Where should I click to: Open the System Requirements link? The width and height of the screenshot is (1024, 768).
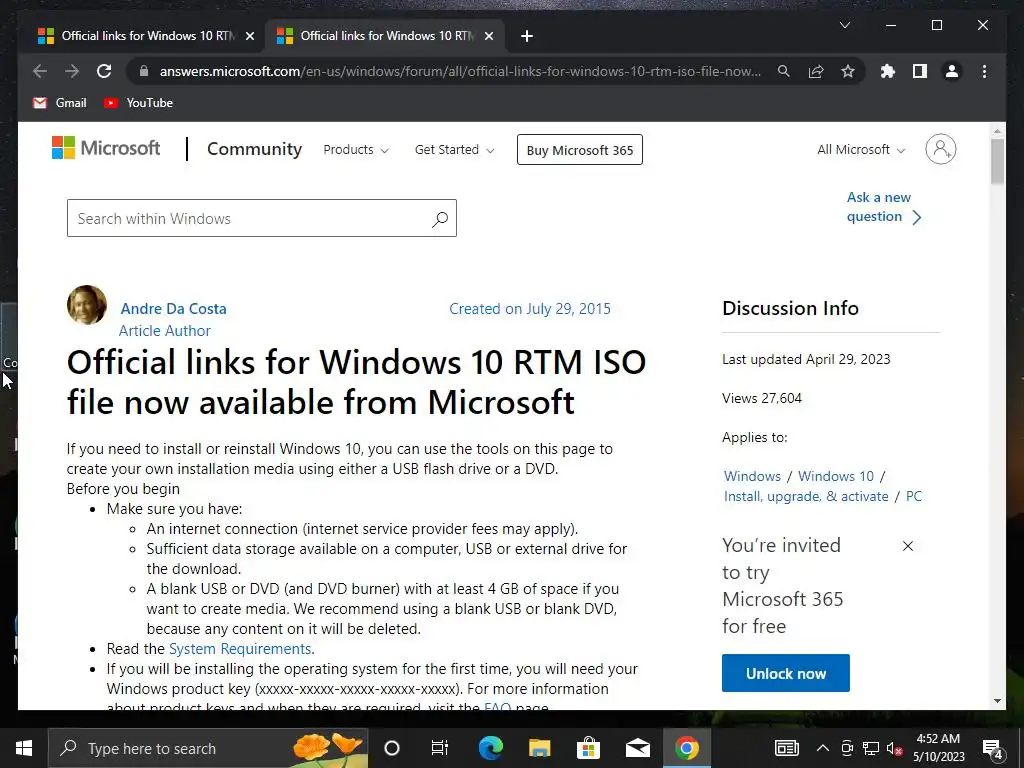(240, 648)
